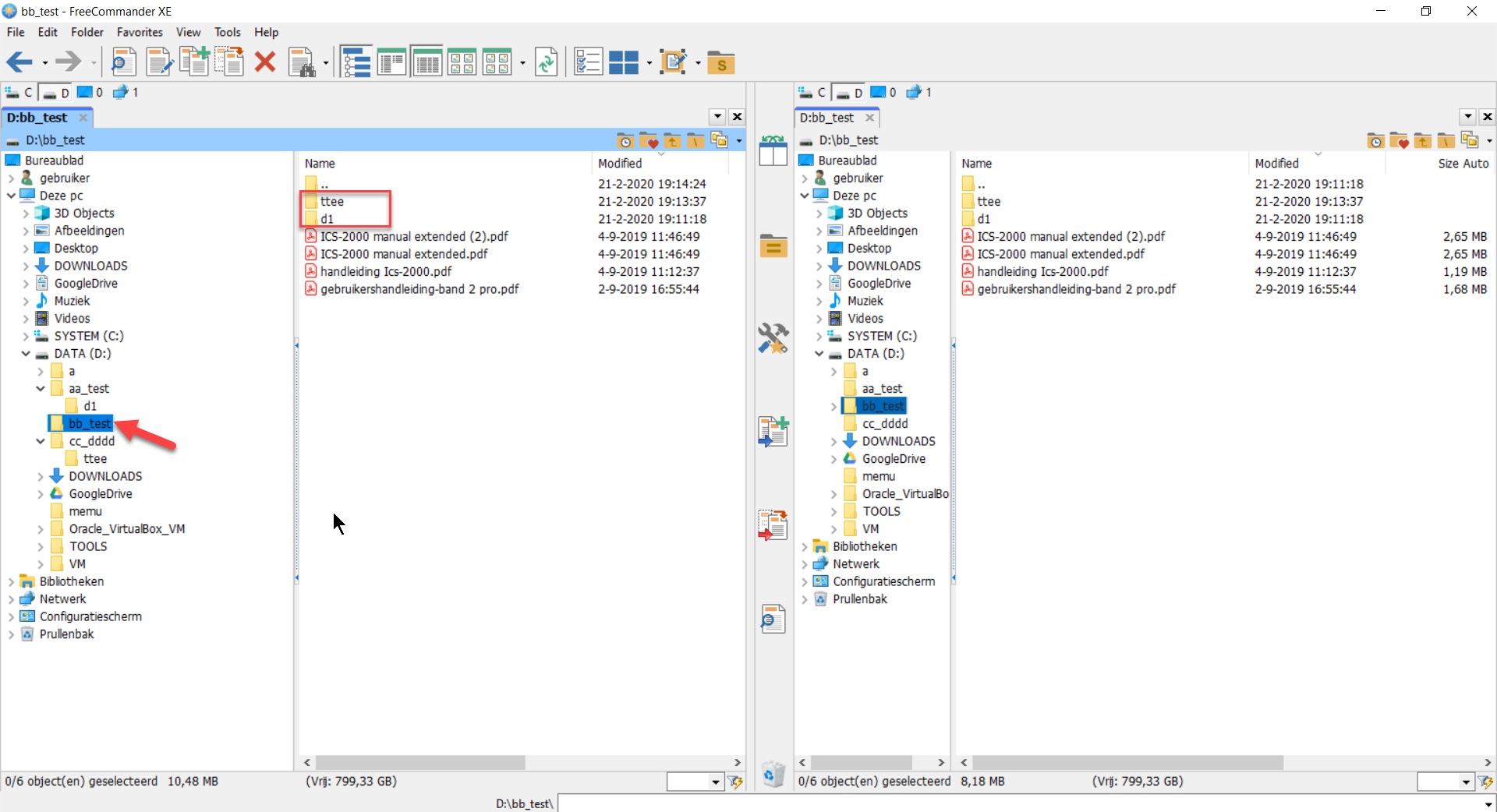Click the multi-rename tool icon
This screenshot has height=812, width=1497.
coord(674,62)
